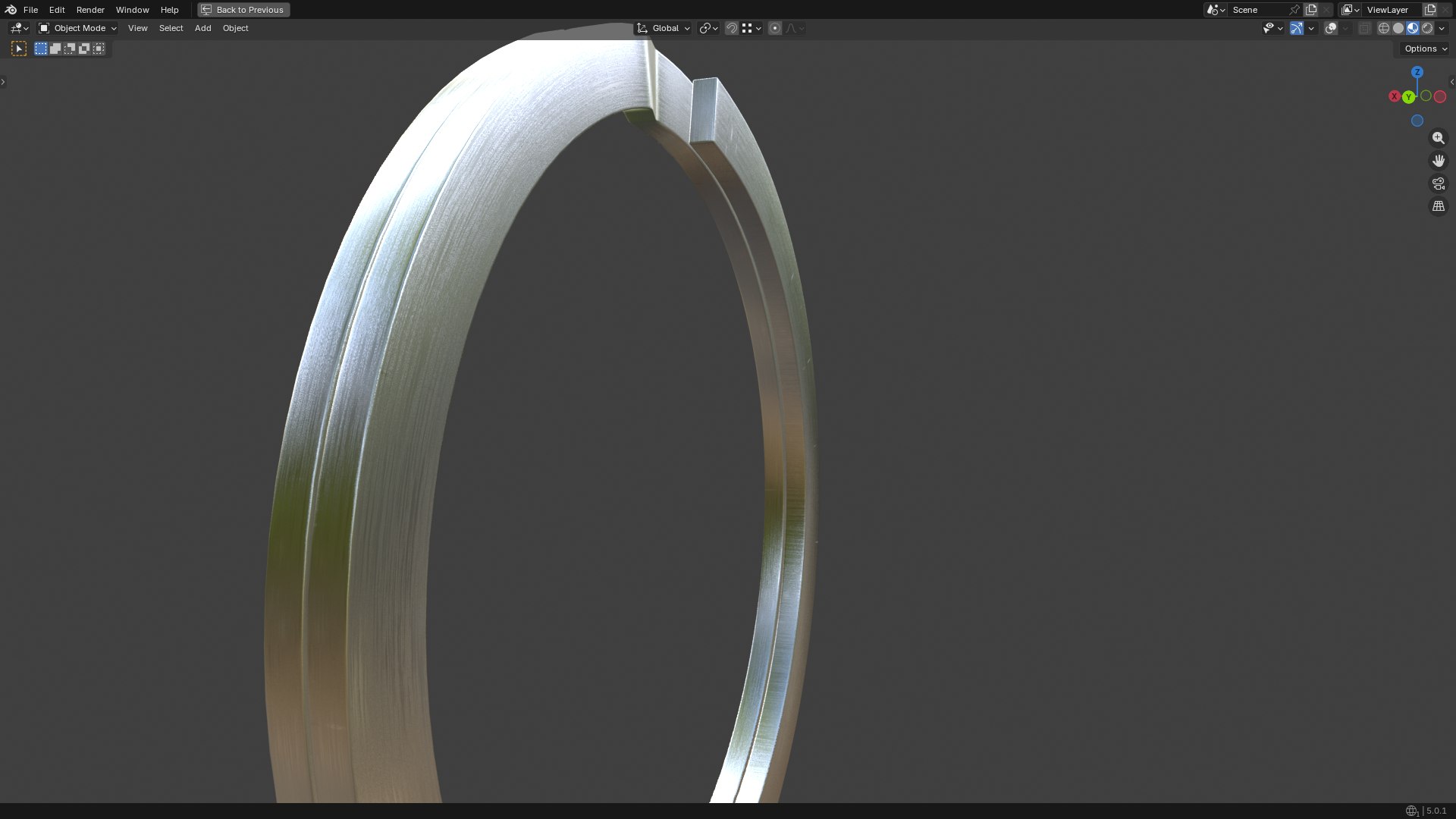Switch to Rendered viewport shading

(1427, 28)
